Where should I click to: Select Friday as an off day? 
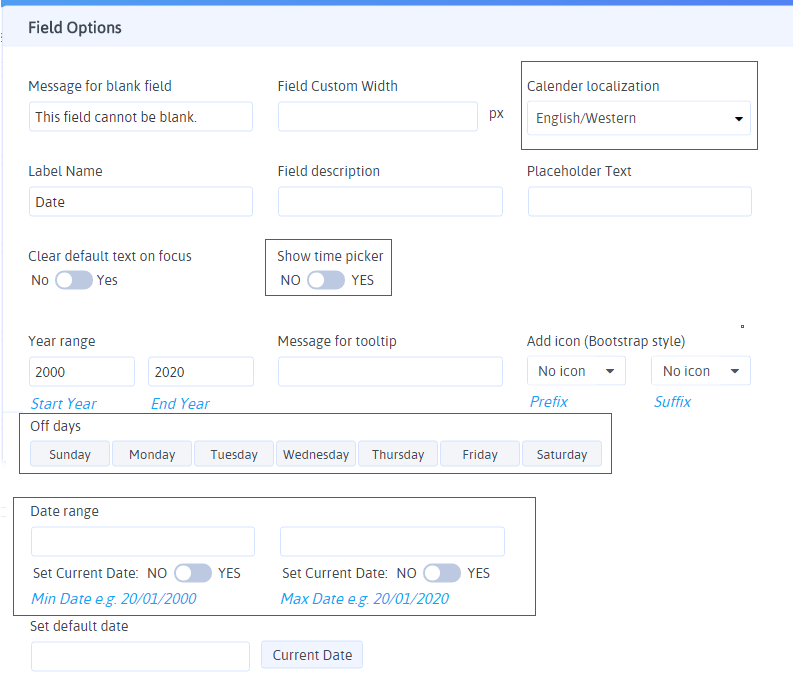tap(480, 454)
